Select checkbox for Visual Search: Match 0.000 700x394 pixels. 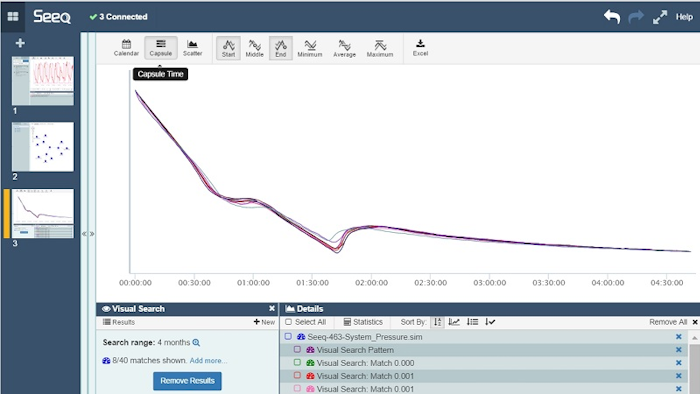(297, 363)
